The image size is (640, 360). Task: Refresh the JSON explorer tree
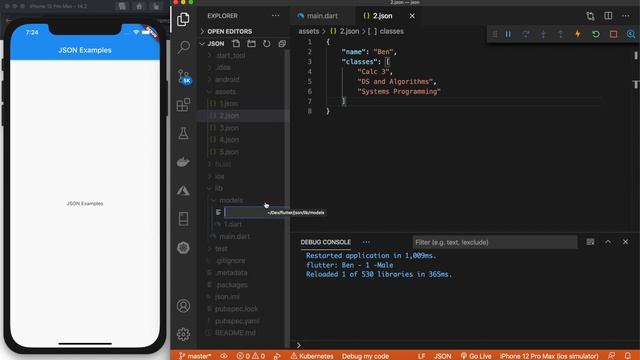267,43
